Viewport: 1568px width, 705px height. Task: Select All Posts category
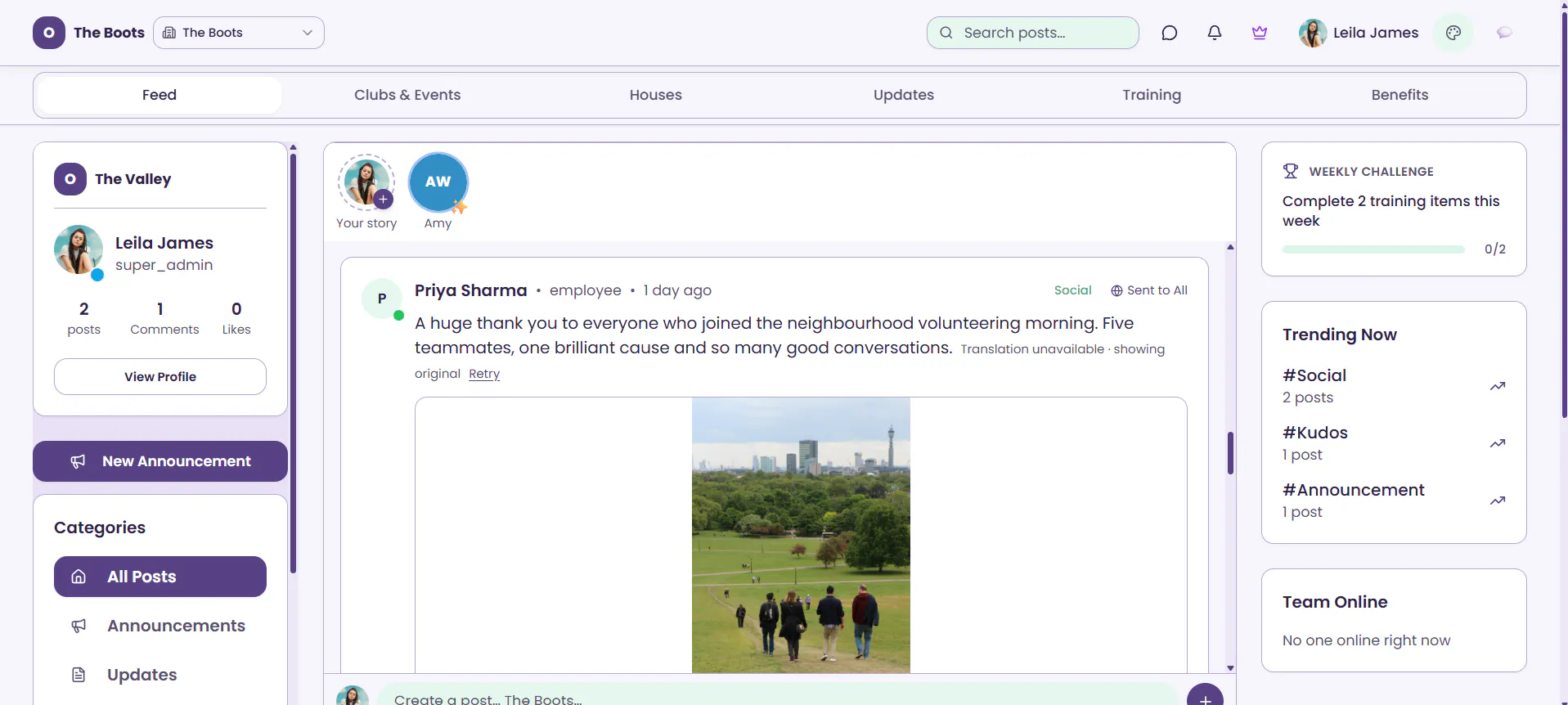pos(160,577)
